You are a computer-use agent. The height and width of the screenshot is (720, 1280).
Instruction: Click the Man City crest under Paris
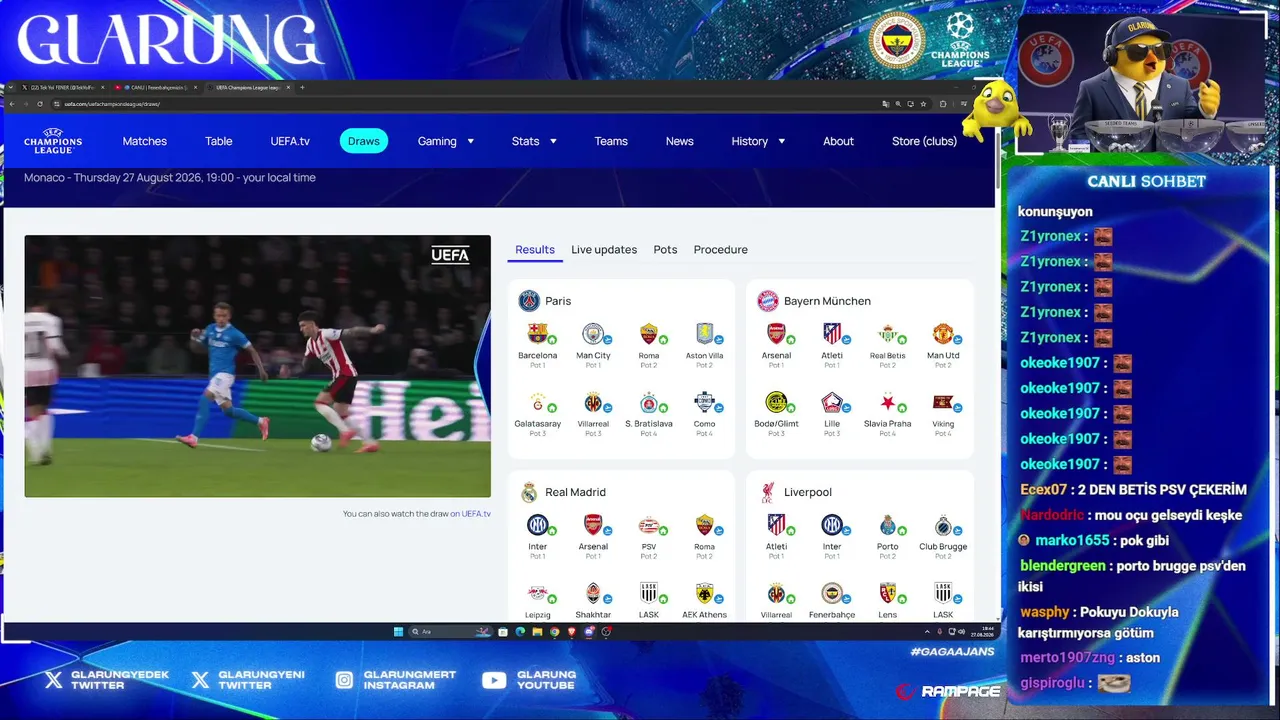[x=593, y=333]
